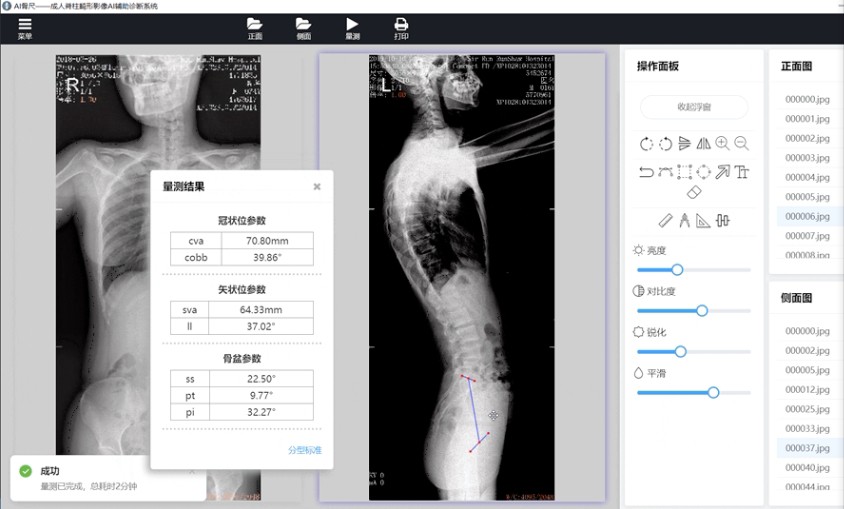Close the 量测结果 results dialog
Viewport: 844px width, 509px height.
click(317, 187)
